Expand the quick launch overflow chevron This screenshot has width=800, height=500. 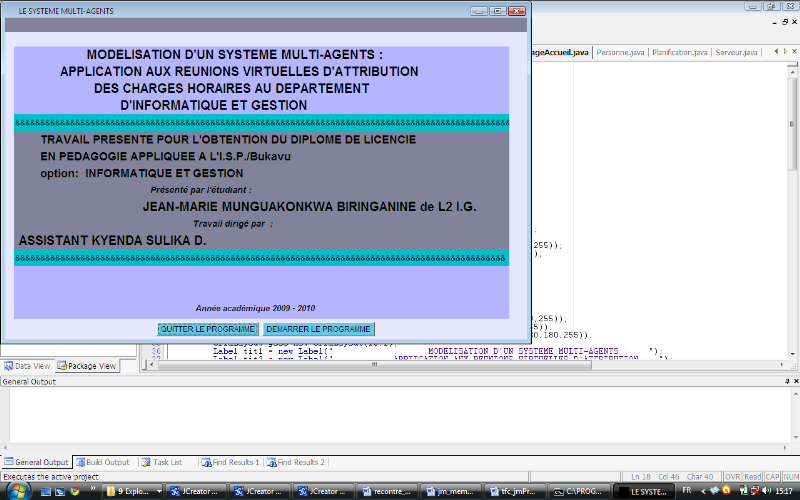tap(92, 489)
